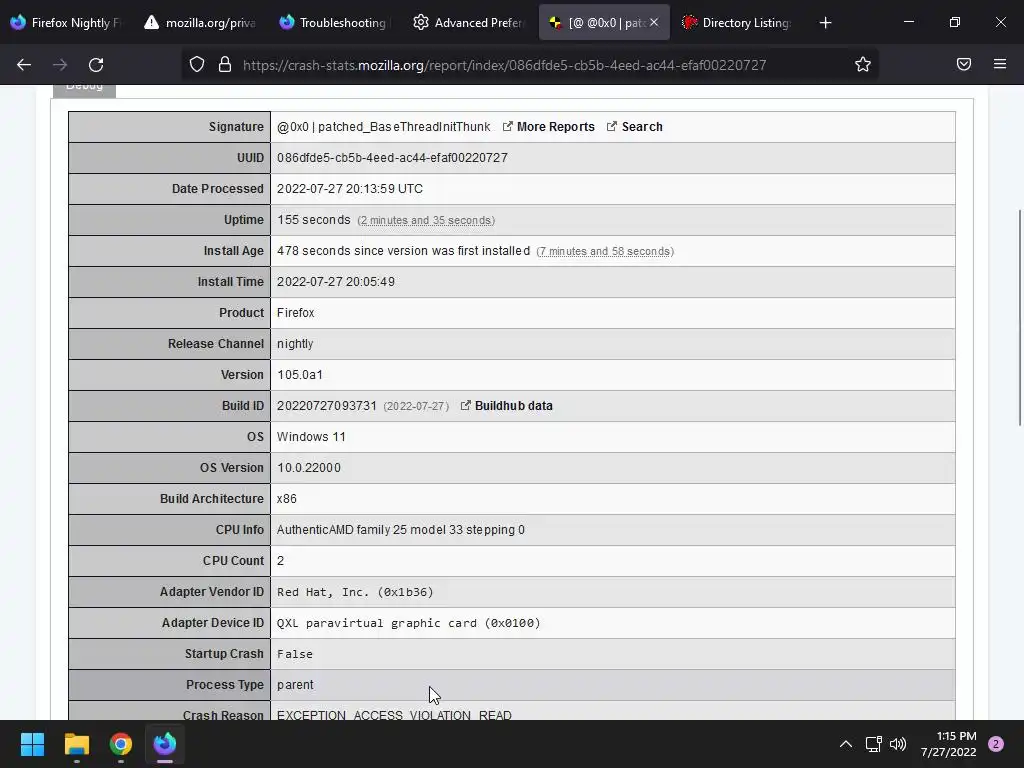Click Build Architecture 'x86' value
The image size is (1024, 768).
pos(287,499)
